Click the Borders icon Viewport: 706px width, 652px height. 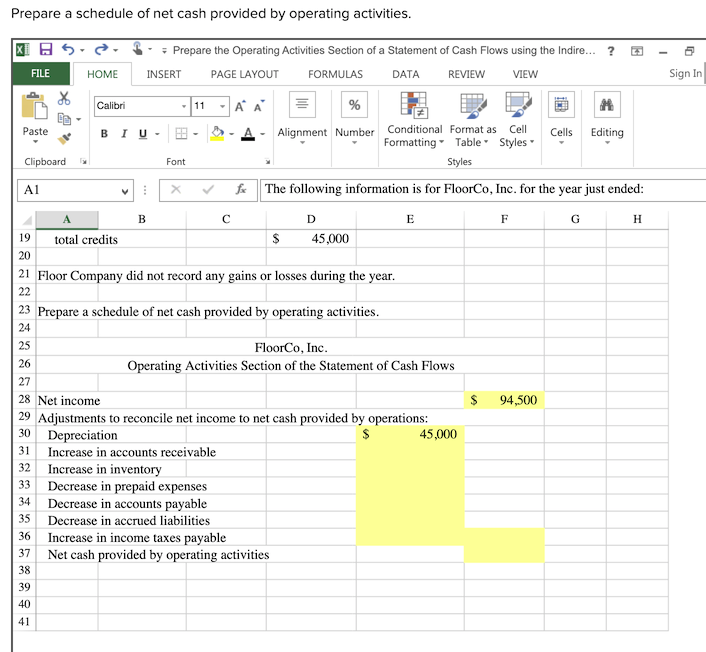181,133
